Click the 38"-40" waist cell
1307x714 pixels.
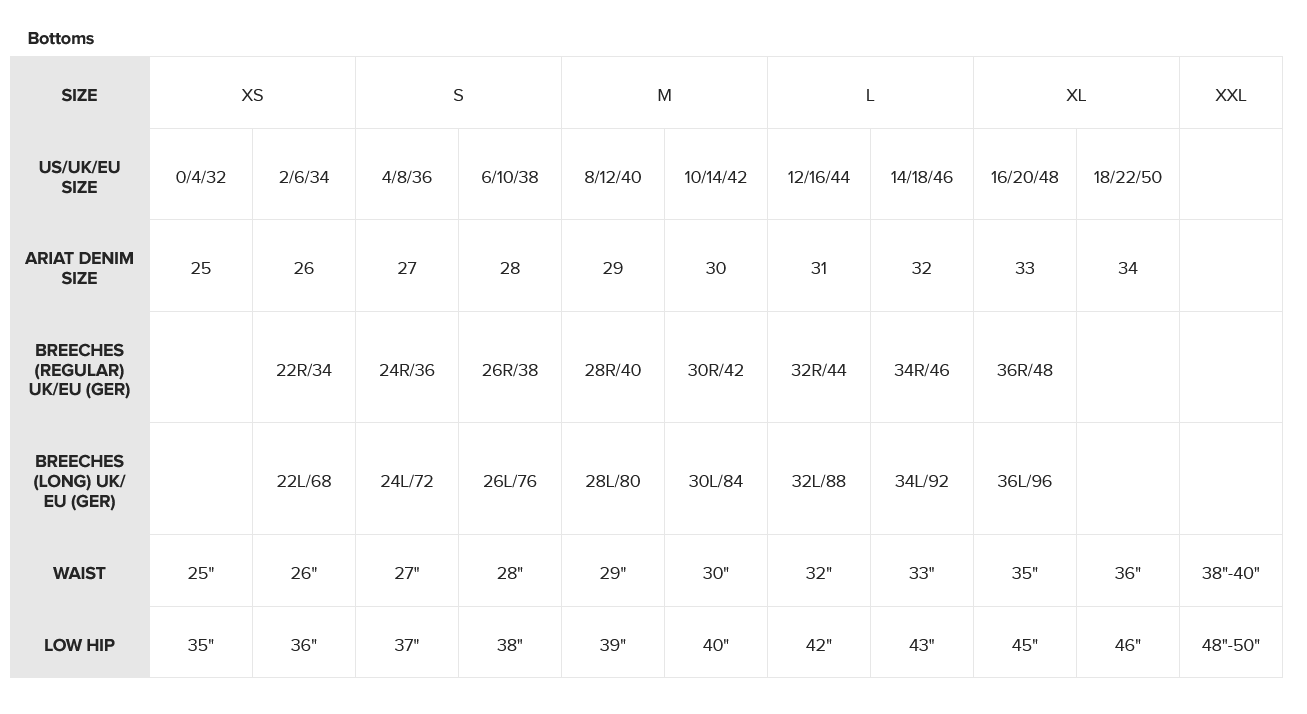pos(1230,573)
